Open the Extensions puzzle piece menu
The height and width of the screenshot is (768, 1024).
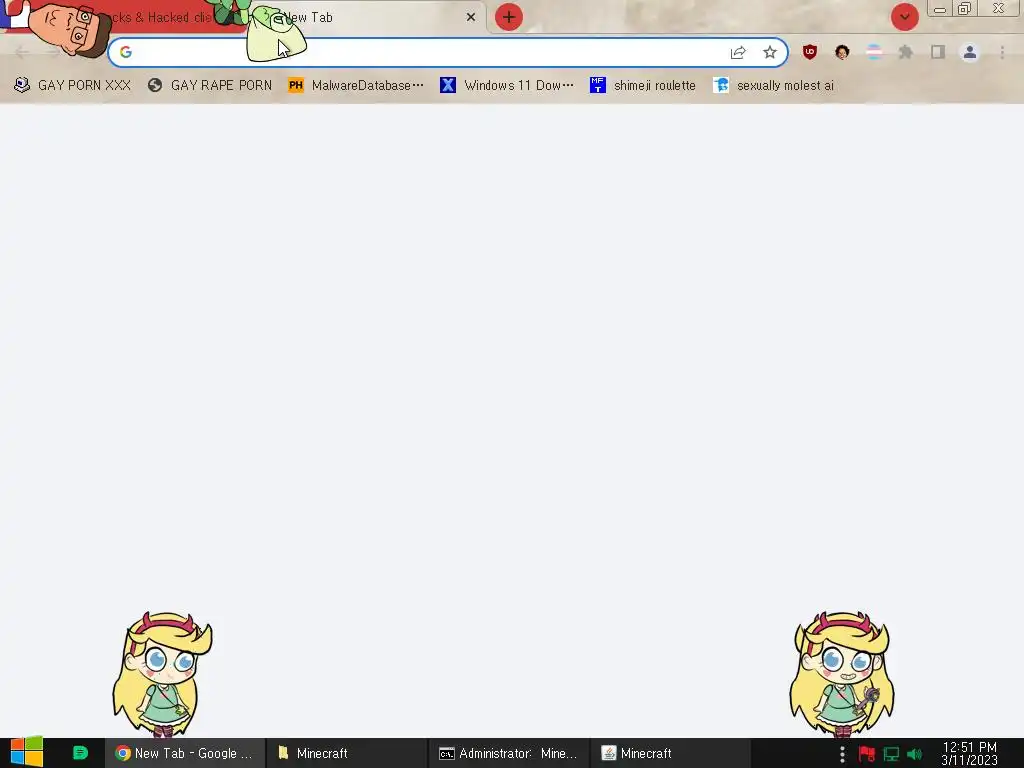click(906, 52)
